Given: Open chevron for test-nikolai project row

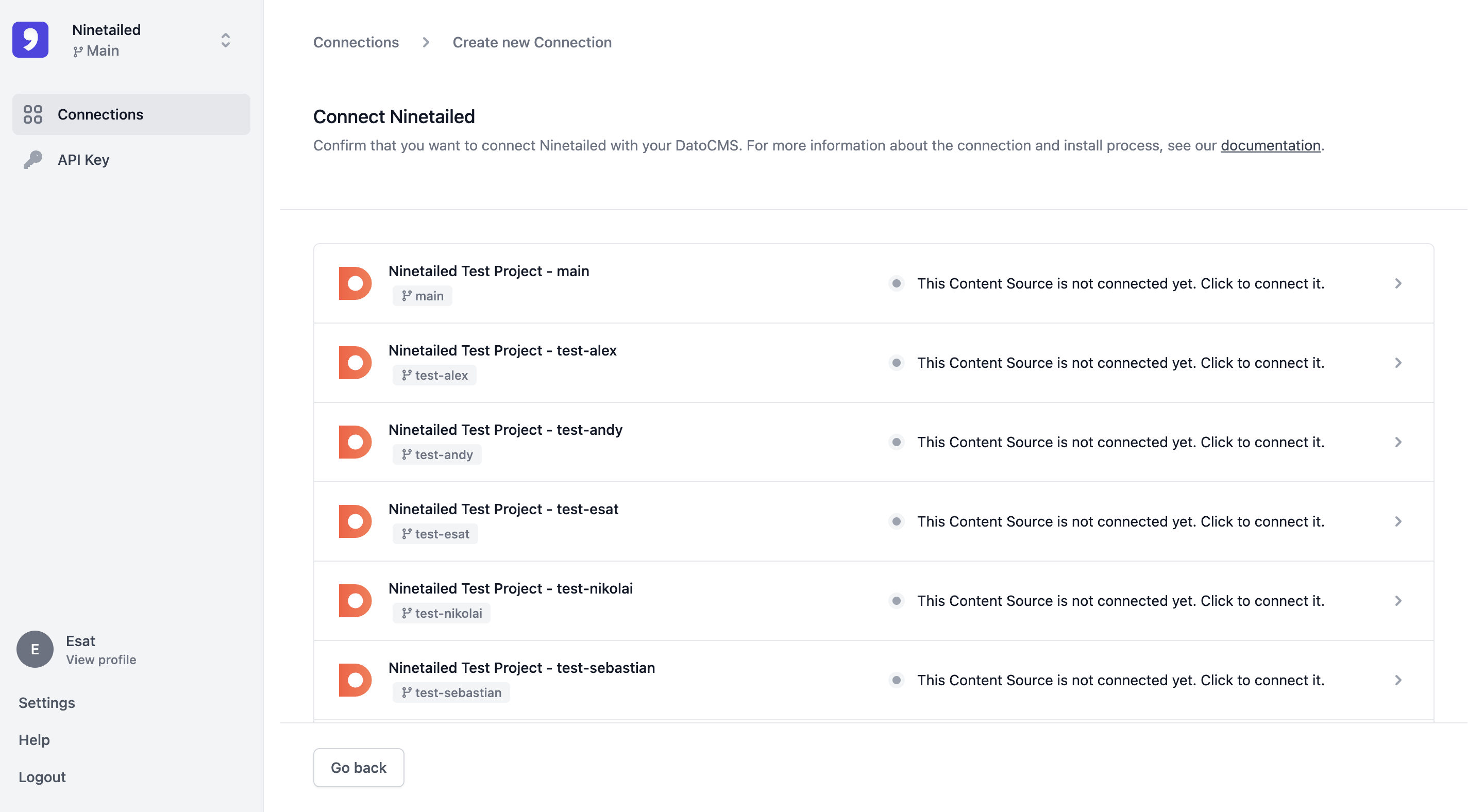Looking at the screenshot, I should coord(1398,601).
